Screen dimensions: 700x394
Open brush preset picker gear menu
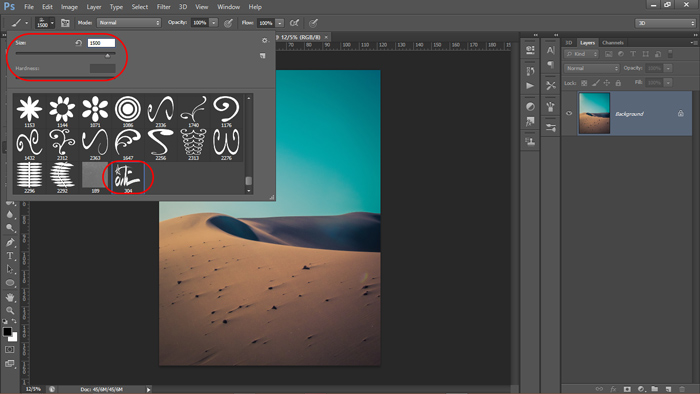[x=265, y=41]
